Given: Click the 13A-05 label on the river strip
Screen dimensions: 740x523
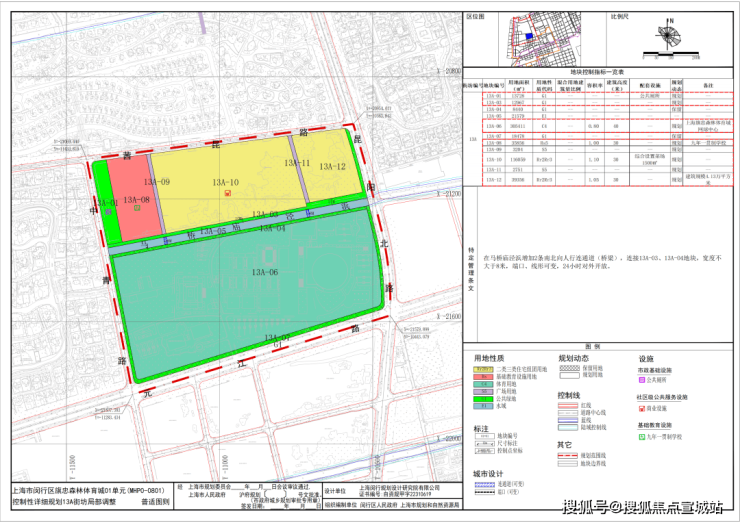Looking at the screenshot, I should pyautogui.click(x=213, y=231).
